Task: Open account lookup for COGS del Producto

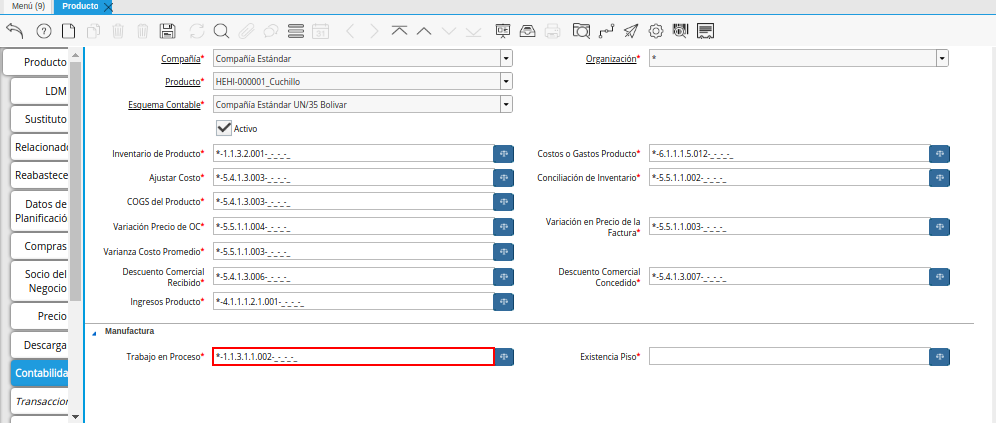Action: [504, 201]
